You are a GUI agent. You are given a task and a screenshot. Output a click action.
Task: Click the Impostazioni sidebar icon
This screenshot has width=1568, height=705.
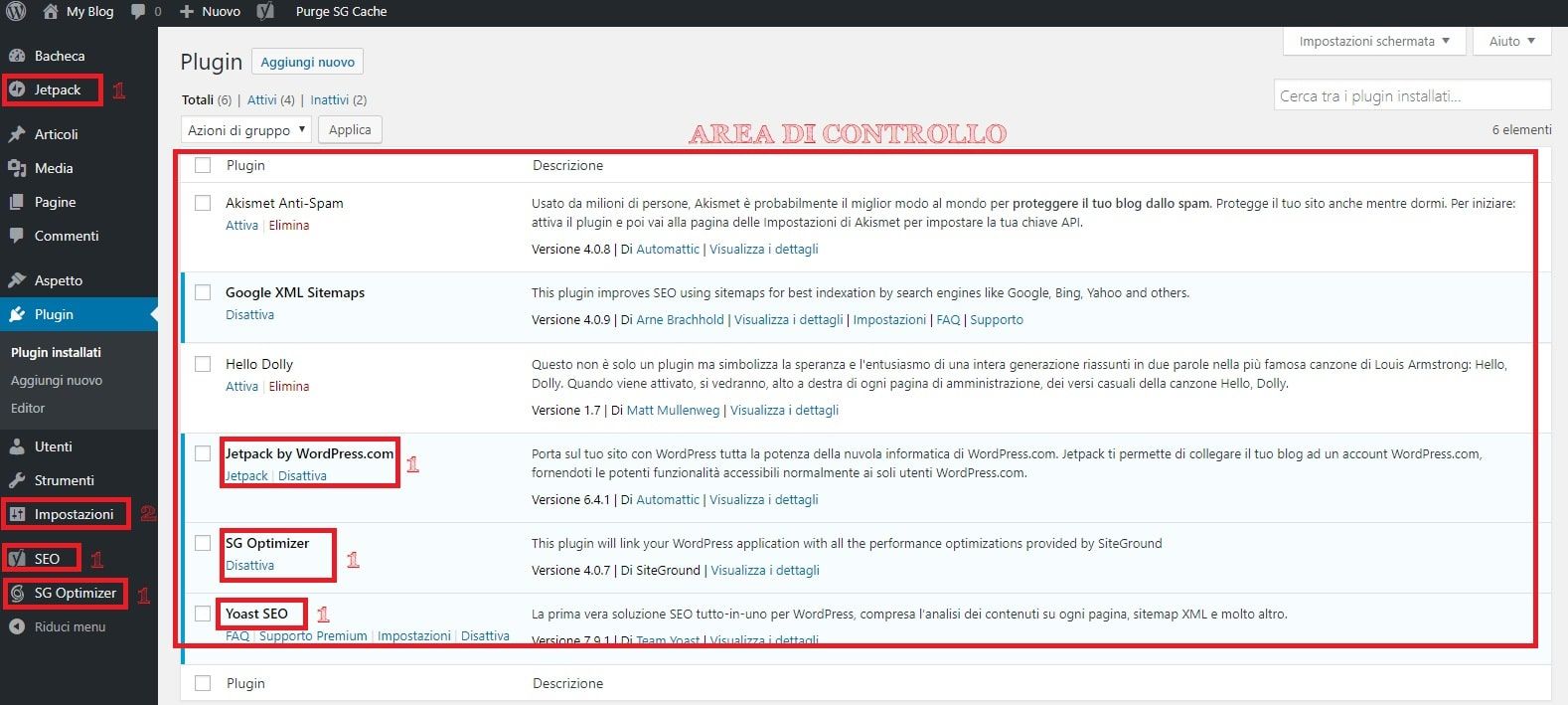(17, 514)
